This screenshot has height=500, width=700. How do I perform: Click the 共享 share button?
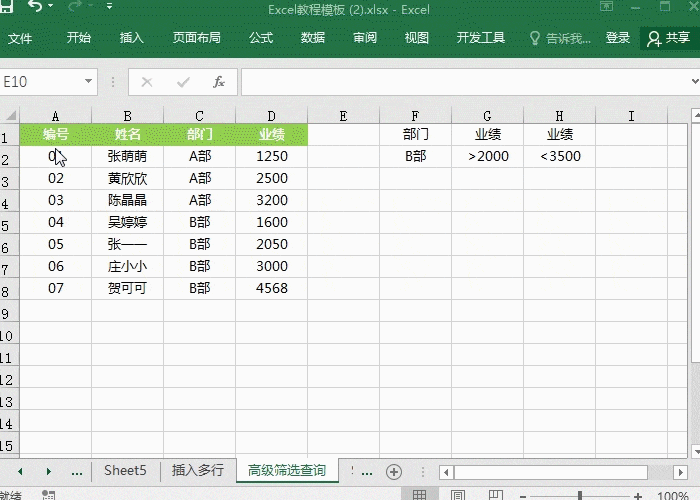point(667,38)
